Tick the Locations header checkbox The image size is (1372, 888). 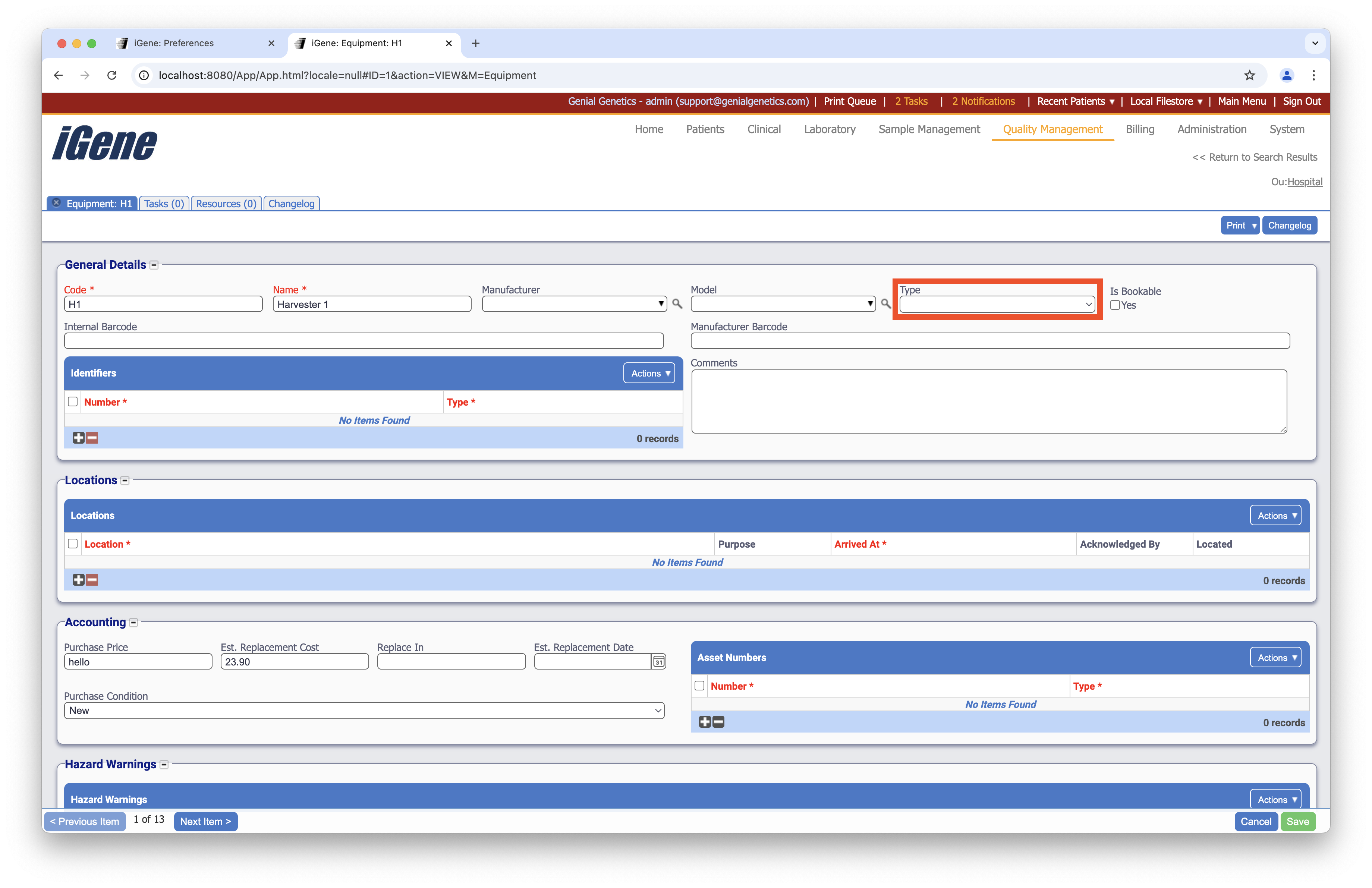(x=73, y=544)
